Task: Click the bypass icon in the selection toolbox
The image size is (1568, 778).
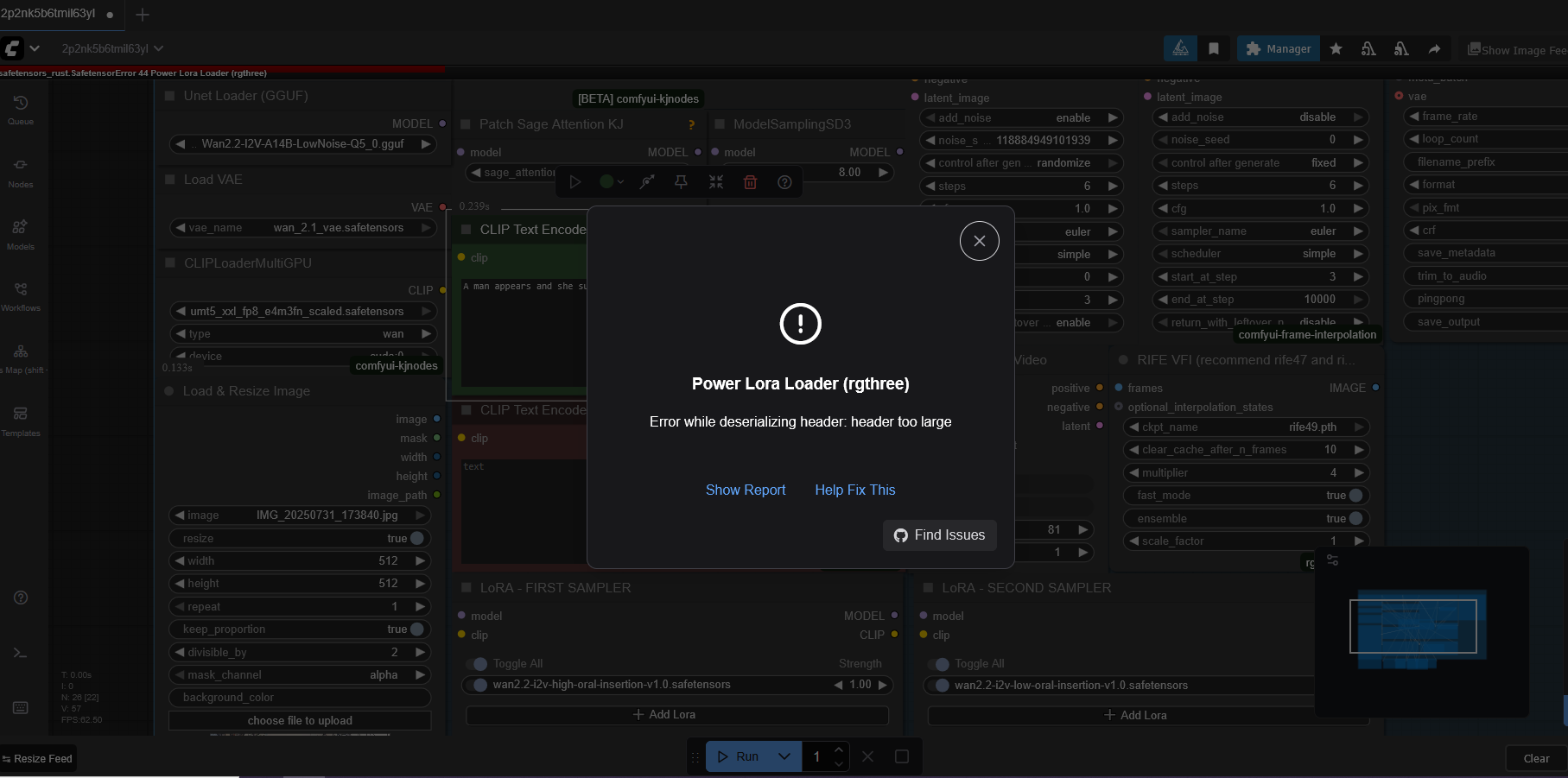Action: pyautogui.click(x=647, y=181)
